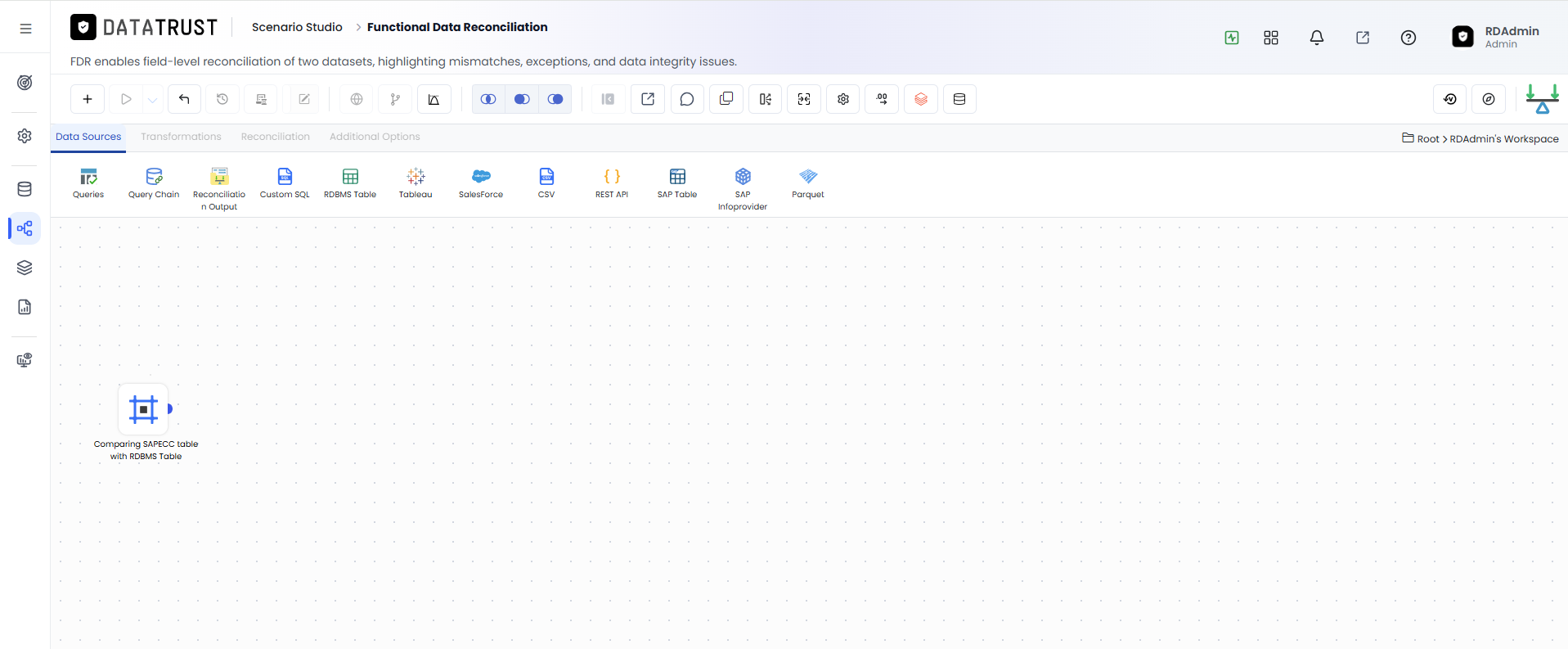The height and width of the screenshot is (649, 1568).
Task: Click the undo arrow in toolbar
Action: [184, 99]
